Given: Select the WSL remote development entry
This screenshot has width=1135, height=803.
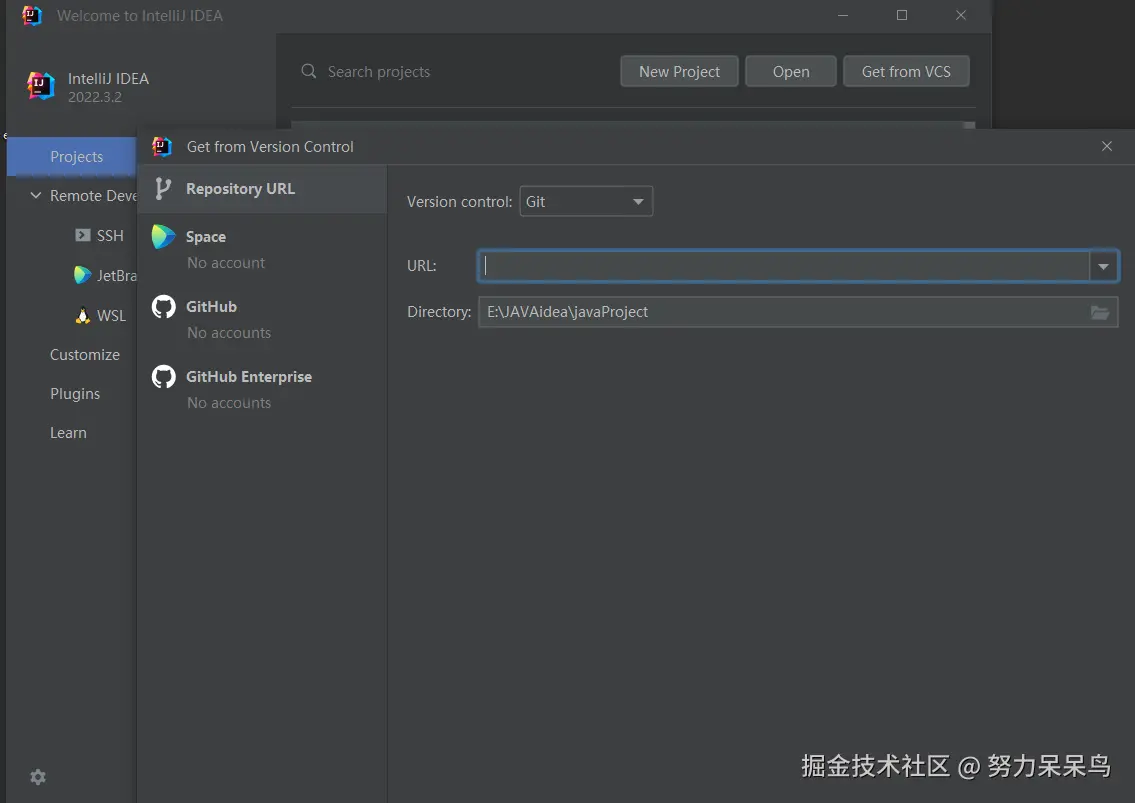Looking at the screenshot, I should click(101, 316).
